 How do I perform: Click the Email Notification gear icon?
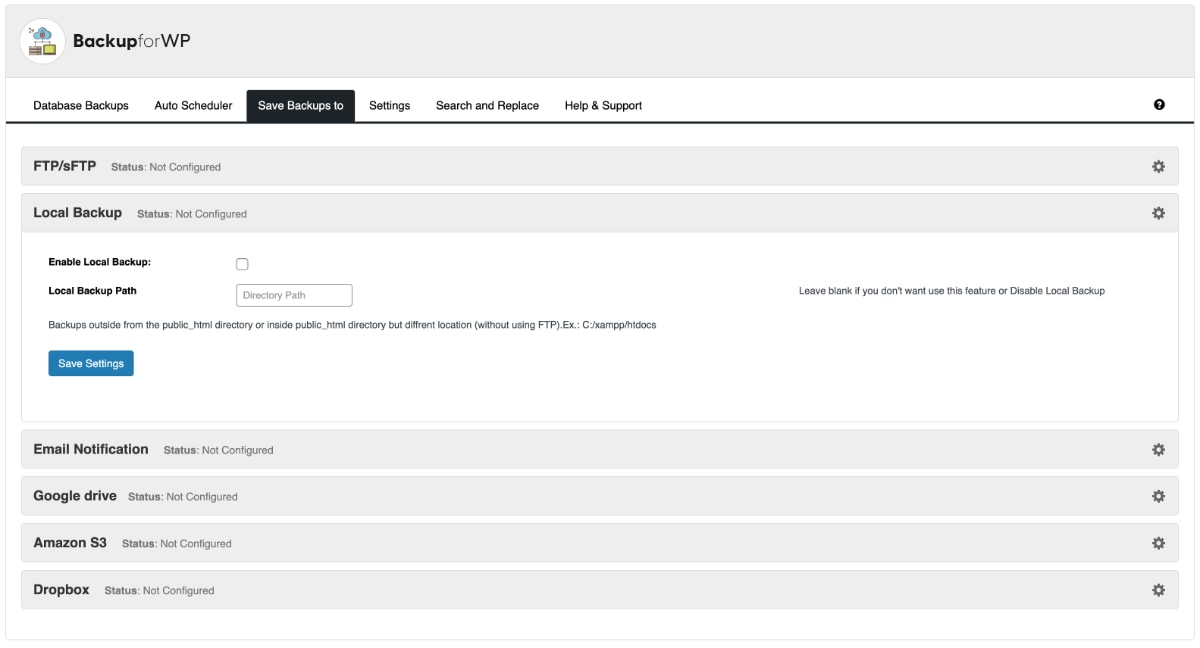[x=1158, y=450]
